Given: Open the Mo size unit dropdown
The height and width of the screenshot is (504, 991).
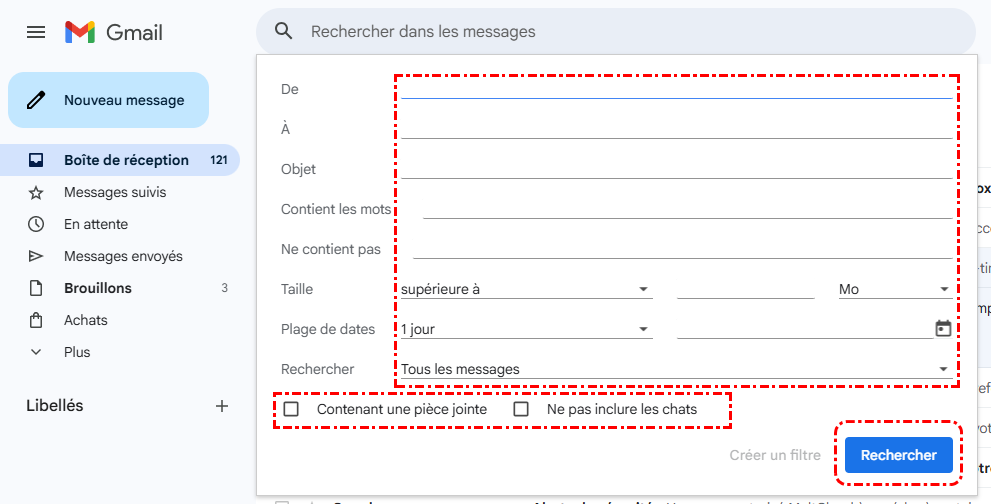Looking at the screenshot, I should tap(895, 289).
